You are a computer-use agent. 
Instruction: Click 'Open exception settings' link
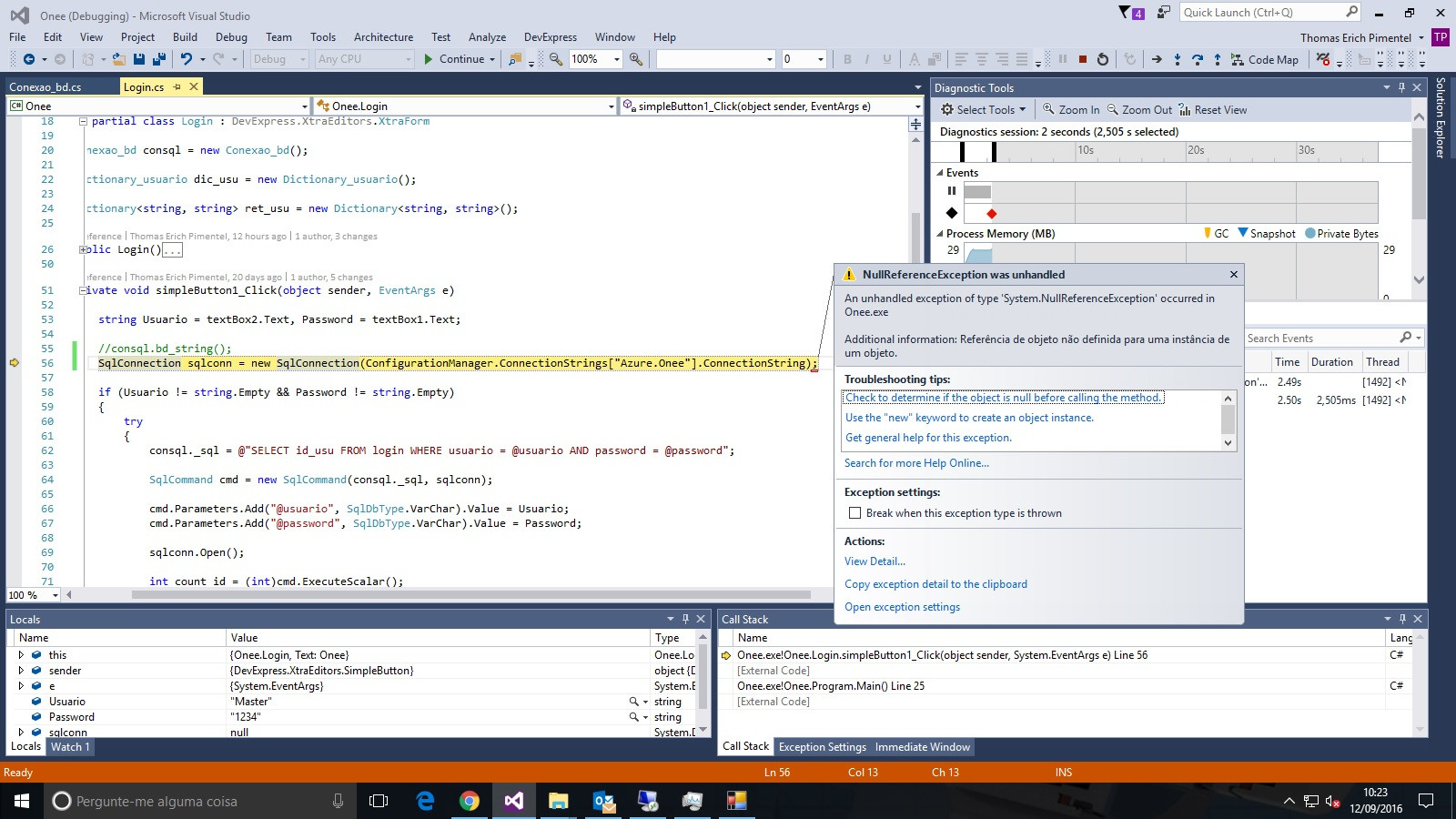(902, 607)
